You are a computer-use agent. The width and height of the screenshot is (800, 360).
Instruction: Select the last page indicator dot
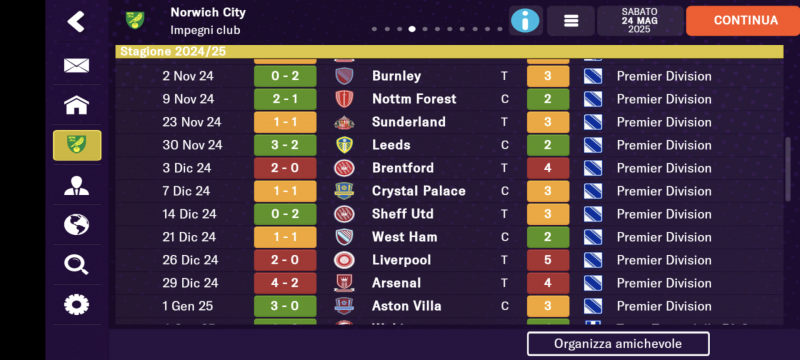coord(499,29)
